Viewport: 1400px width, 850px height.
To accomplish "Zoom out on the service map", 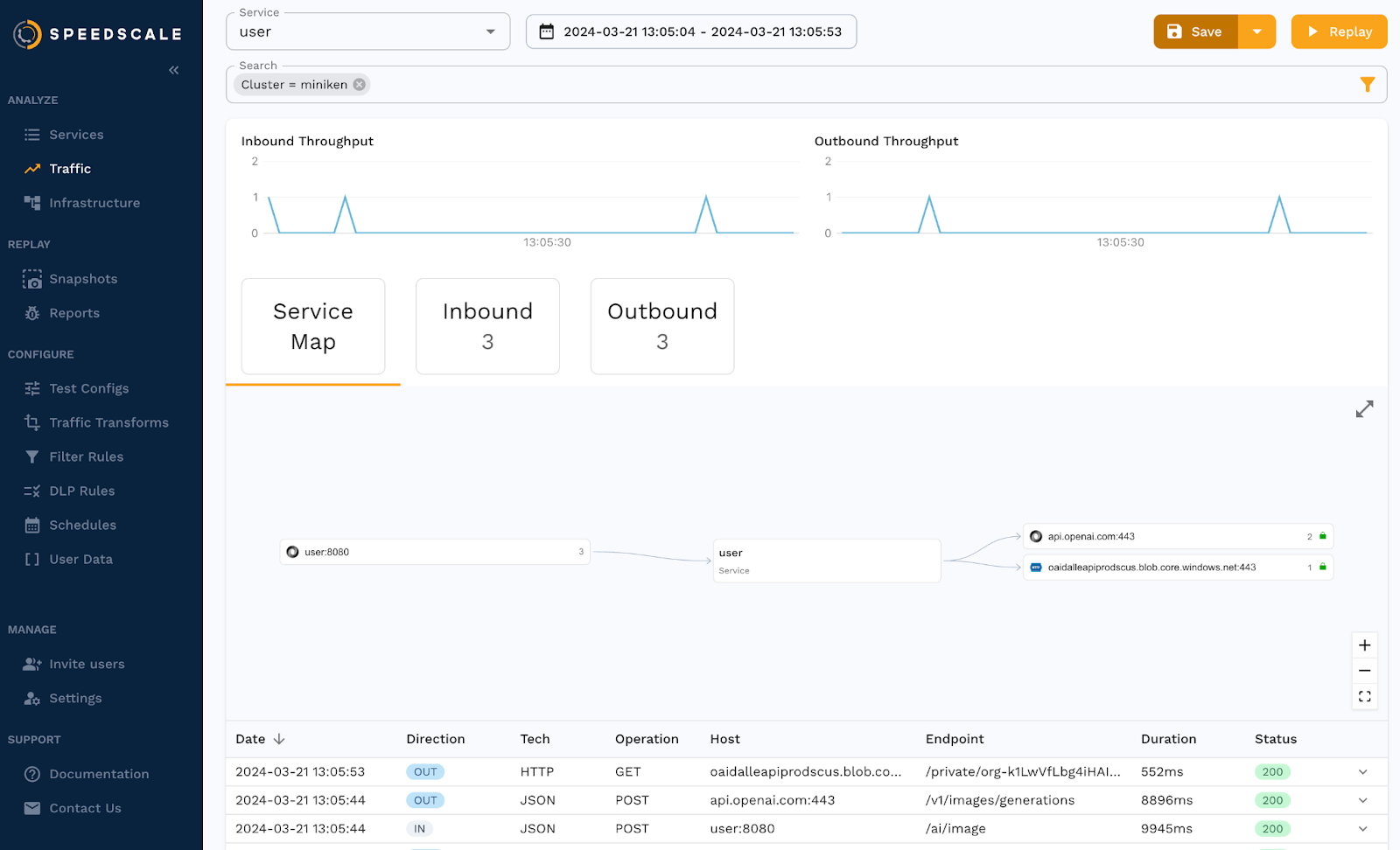I will tap(1365, 671).
